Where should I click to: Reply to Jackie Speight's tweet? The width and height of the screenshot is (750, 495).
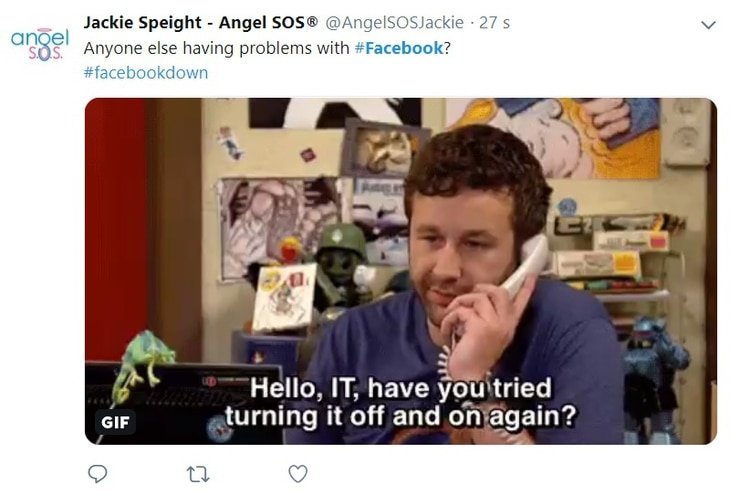point(98,474)
